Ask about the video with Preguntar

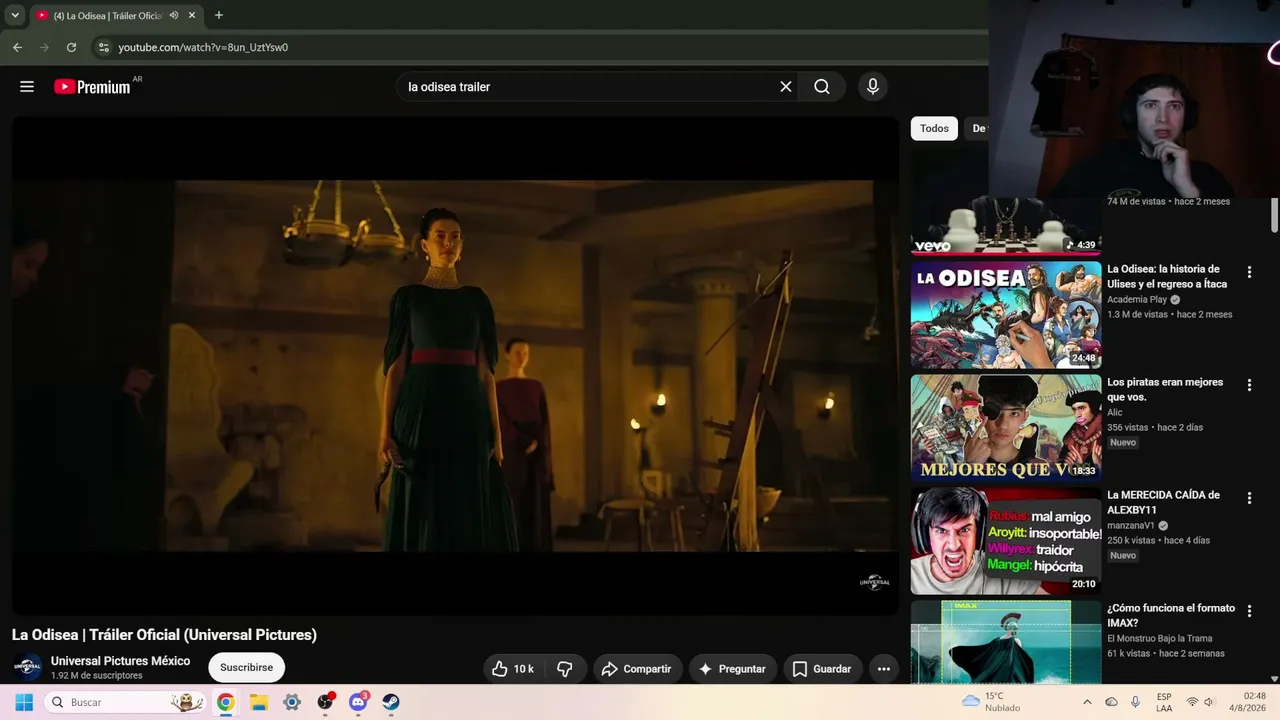click(x=732, y=669)
